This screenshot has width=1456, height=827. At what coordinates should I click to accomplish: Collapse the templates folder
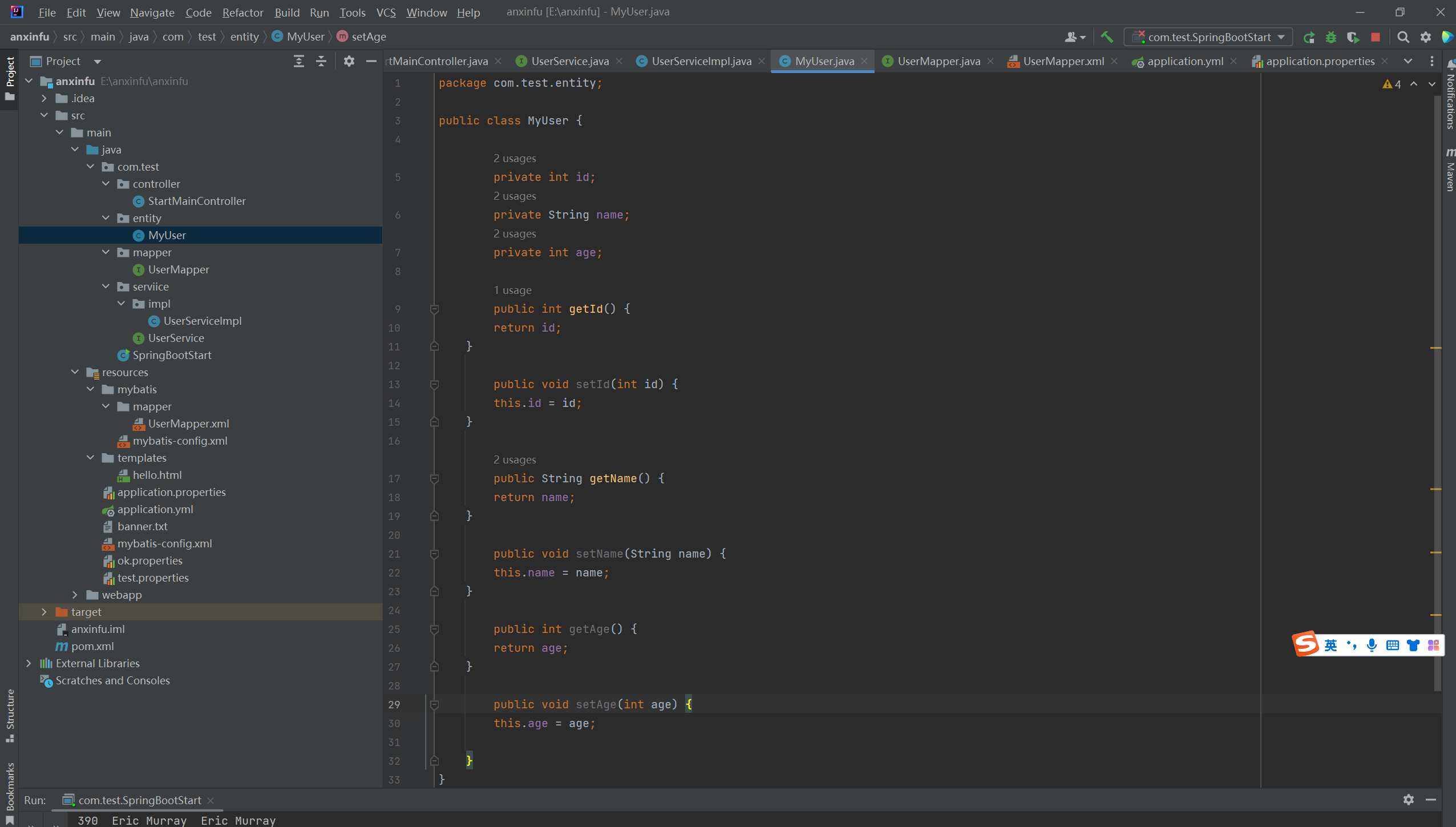click(x=90, y=458)
